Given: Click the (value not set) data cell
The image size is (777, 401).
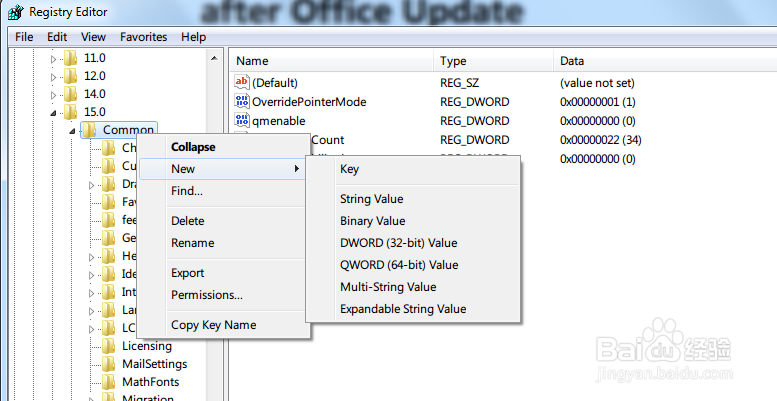Looking at the screenshot, I should click(597, 83).
